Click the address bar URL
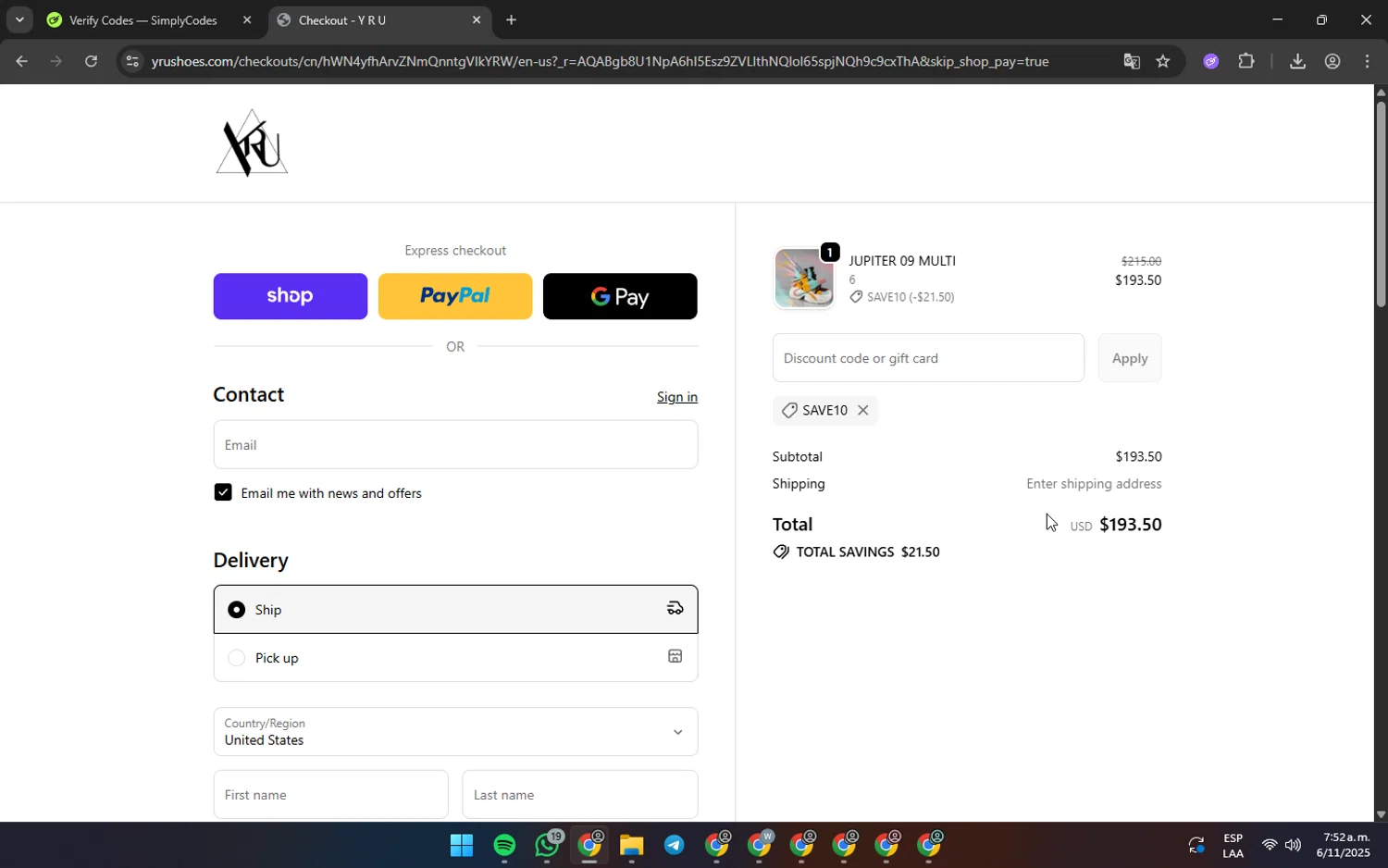The width and height of the screenshot is (1388, 868). (x=600, y=62)
